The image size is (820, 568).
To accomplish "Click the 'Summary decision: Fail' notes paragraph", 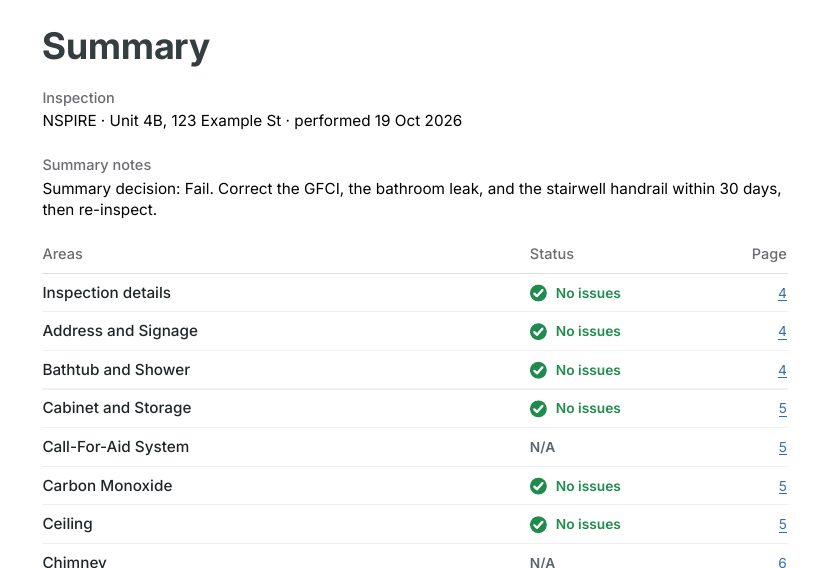I will click(412, 199).
